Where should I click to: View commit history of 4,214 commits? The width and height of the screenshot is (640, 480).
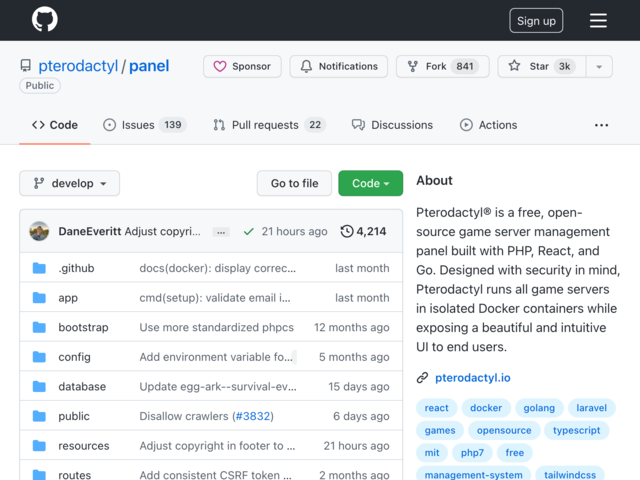tap(363, 231)
